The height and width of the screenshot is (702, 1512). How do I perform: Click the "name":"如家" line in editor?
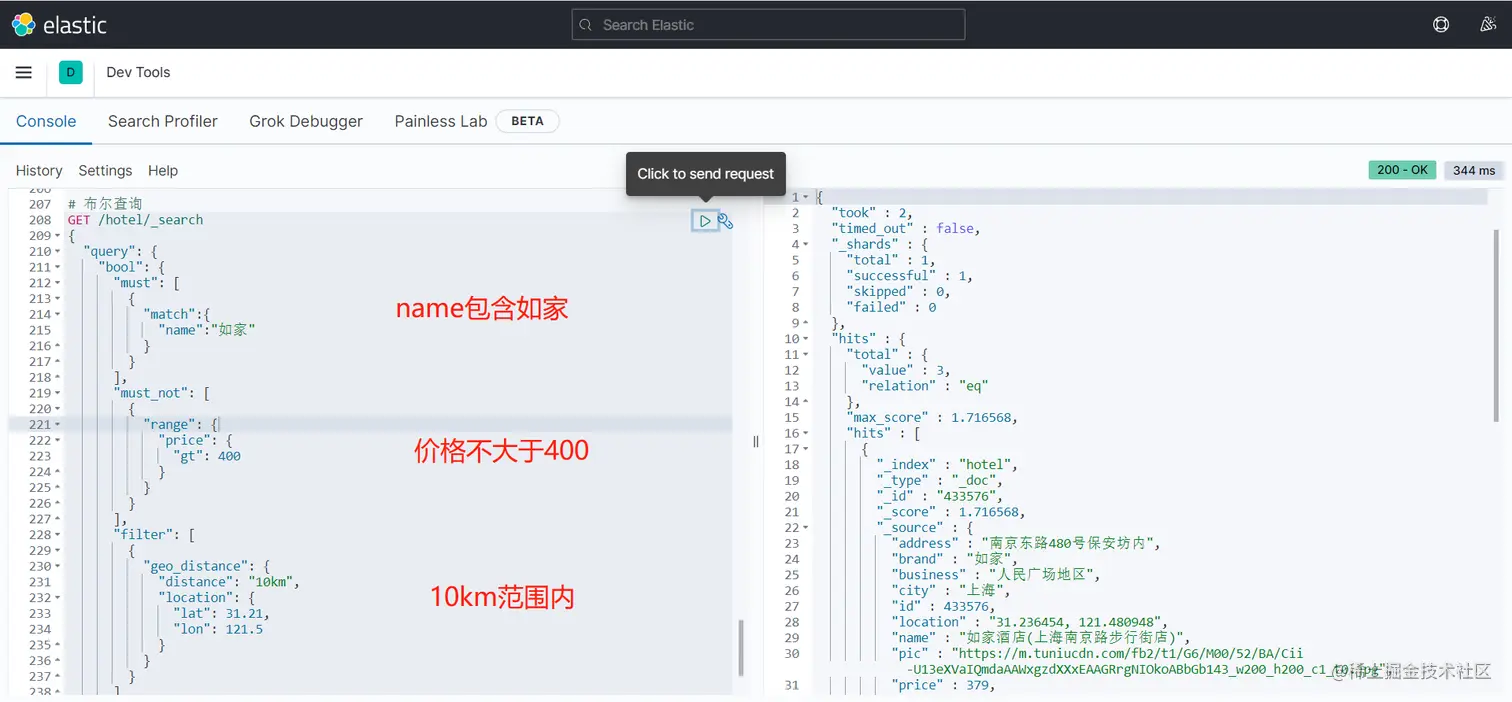click(207, 330)
